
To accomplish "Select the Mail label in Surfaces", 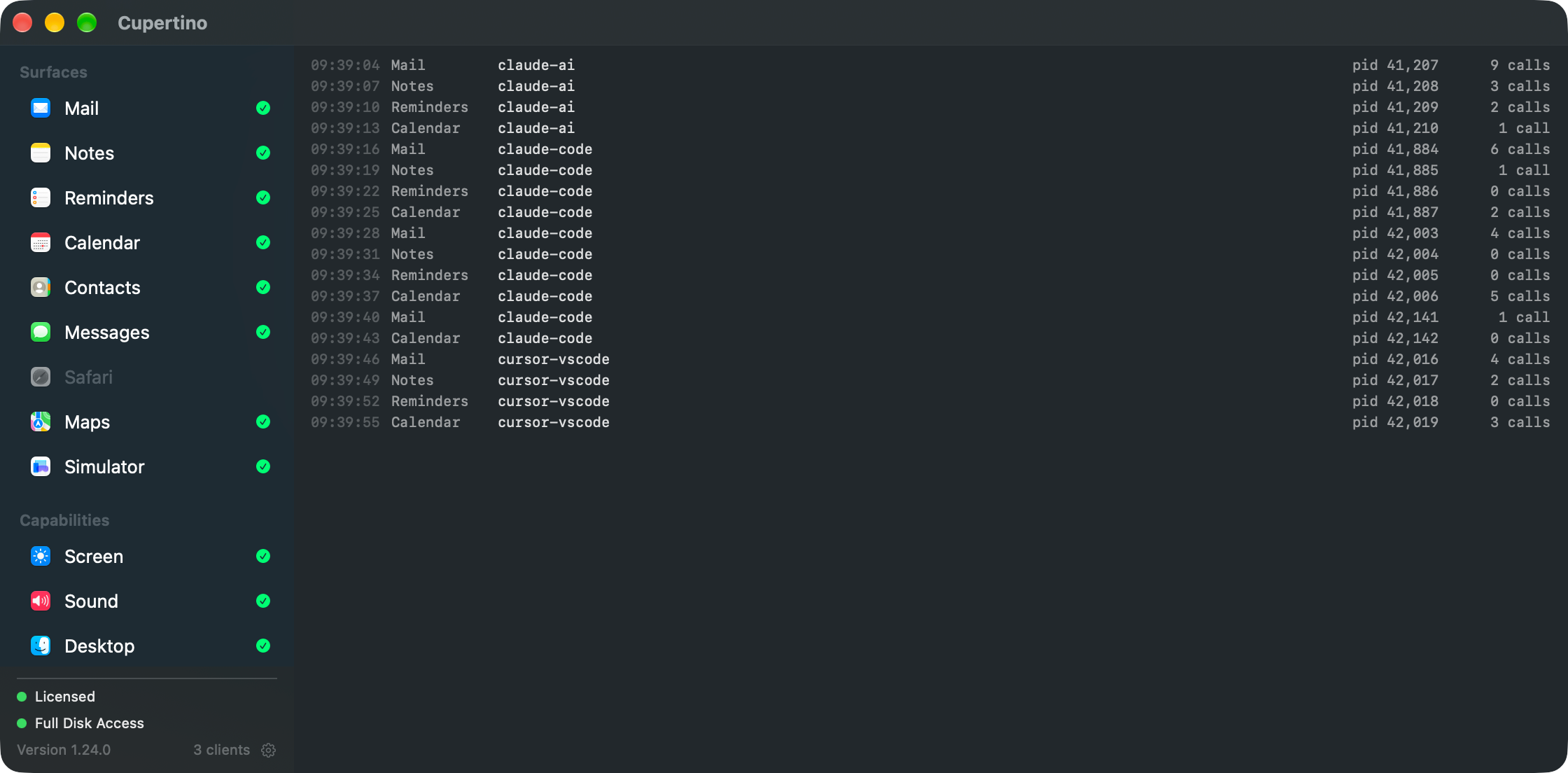I will coord(81,109).
